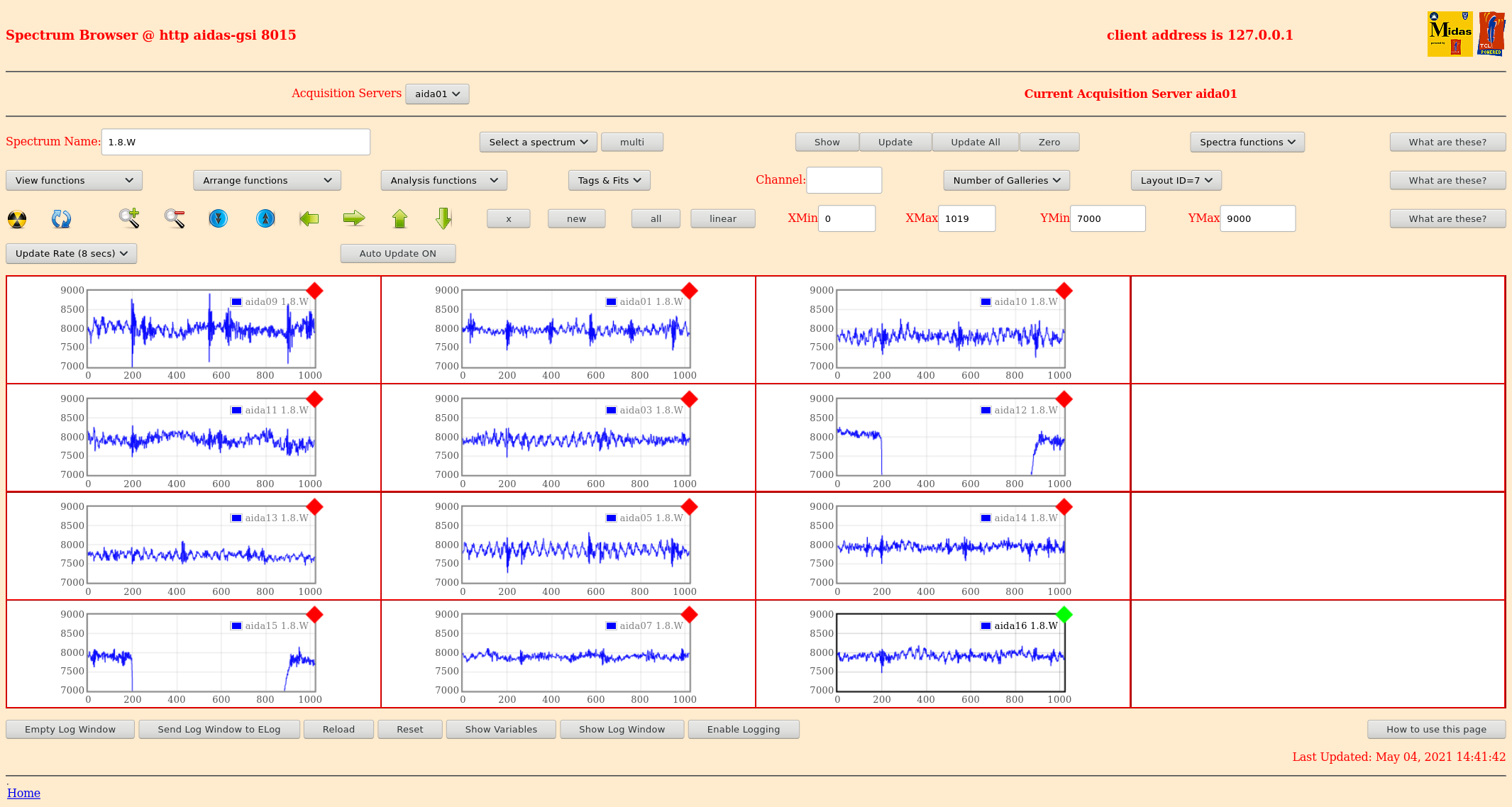Click the Update All button
Image resolution: width=1512 pixels, height=807 pixels.
pyautogui.click(x=975, y=142)
